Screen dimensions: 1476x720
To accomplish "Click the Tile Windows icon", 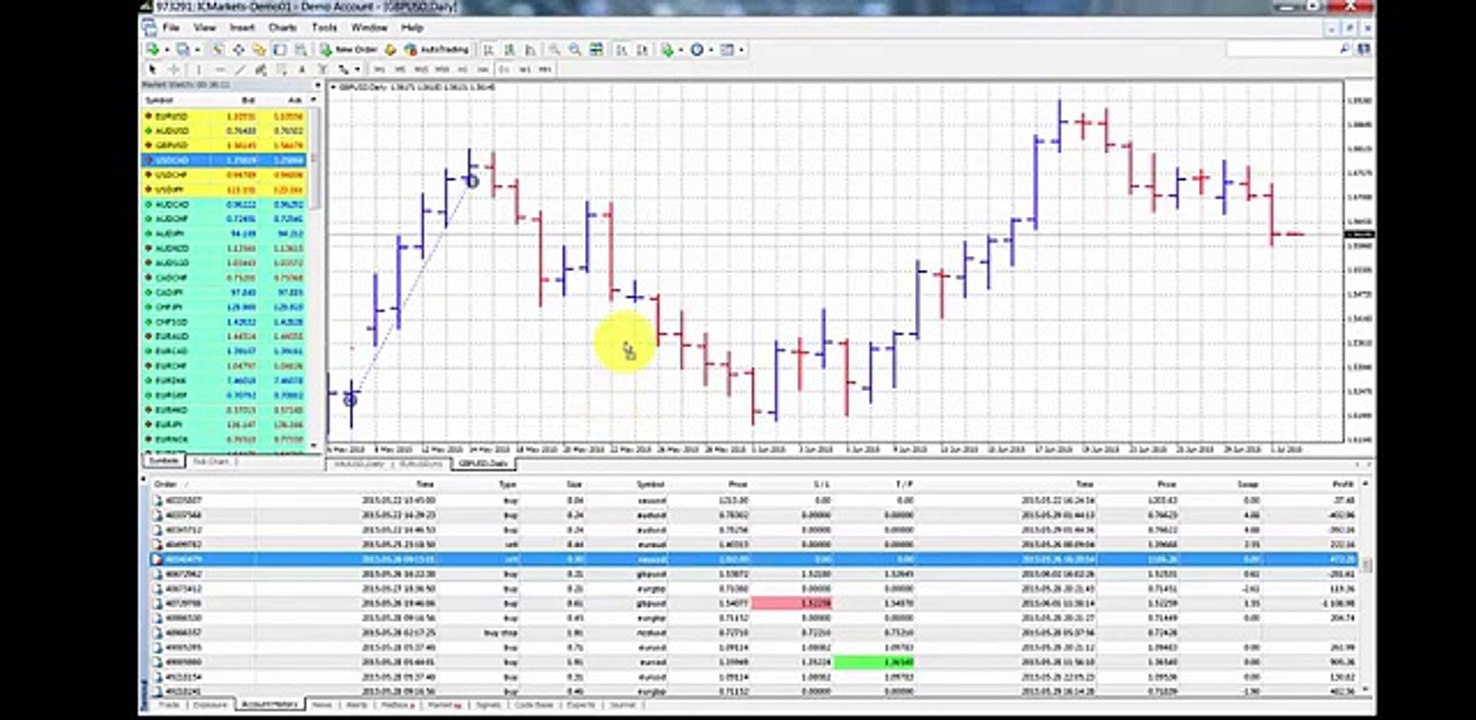I will [x=596, y=49].
